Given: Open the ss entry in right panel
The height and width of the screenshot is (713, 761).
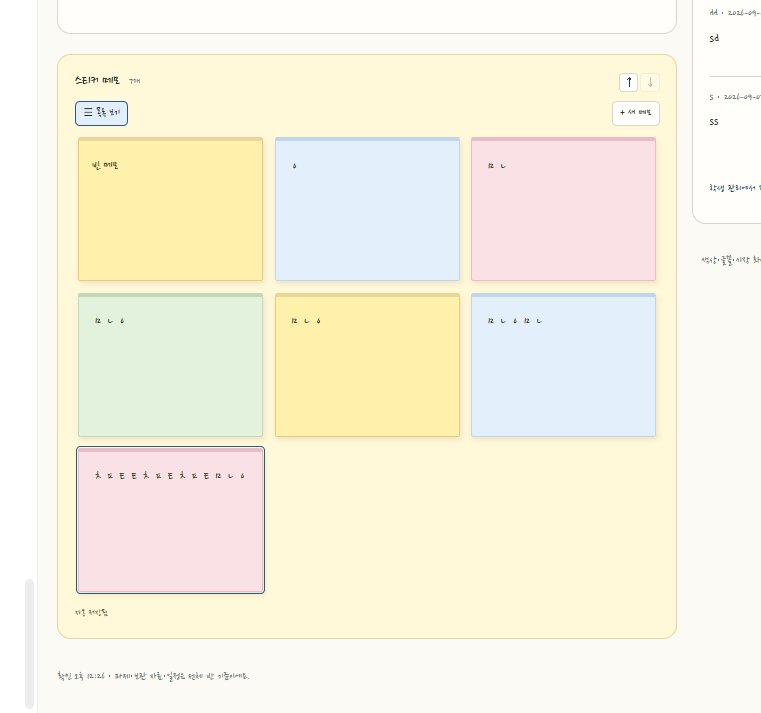Looking at the screenshot, I should [x=713, y=122].
